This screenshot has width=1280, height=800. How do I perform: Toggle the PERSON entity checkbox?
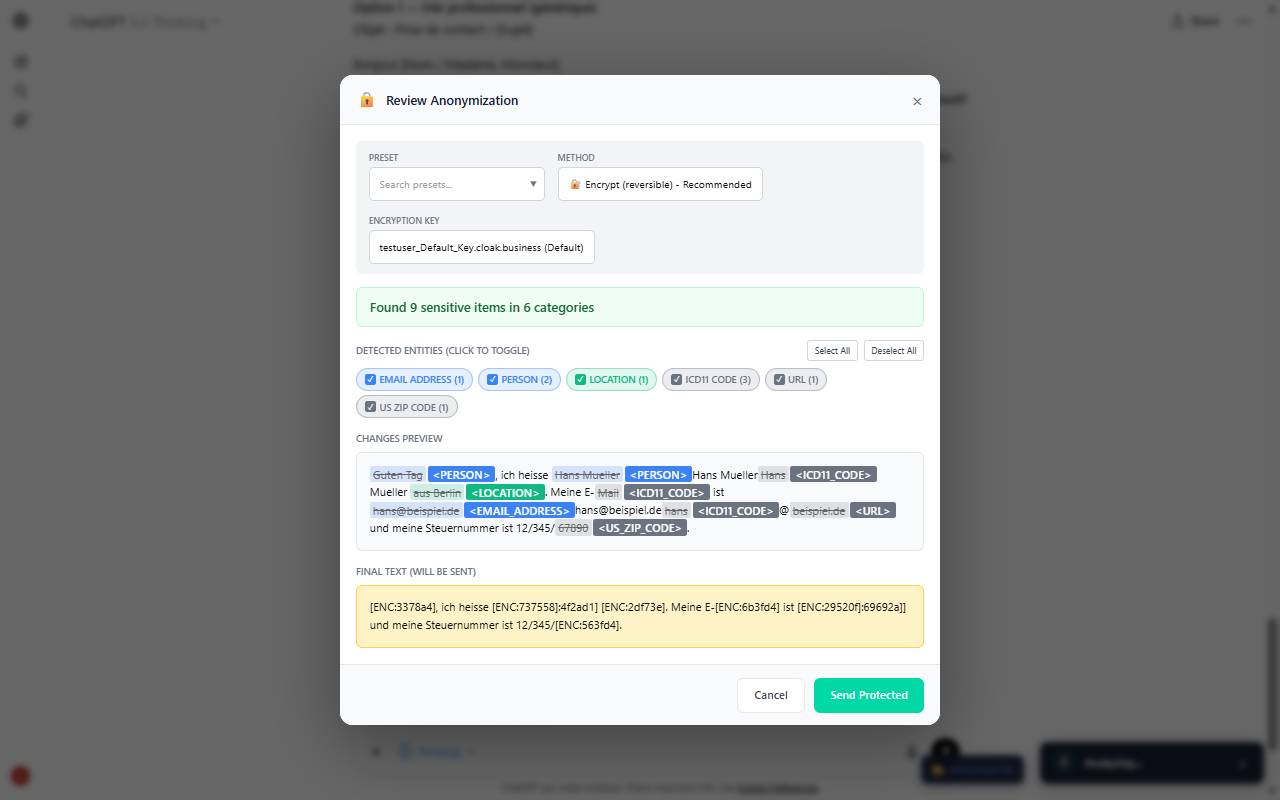tap(493, 380)
